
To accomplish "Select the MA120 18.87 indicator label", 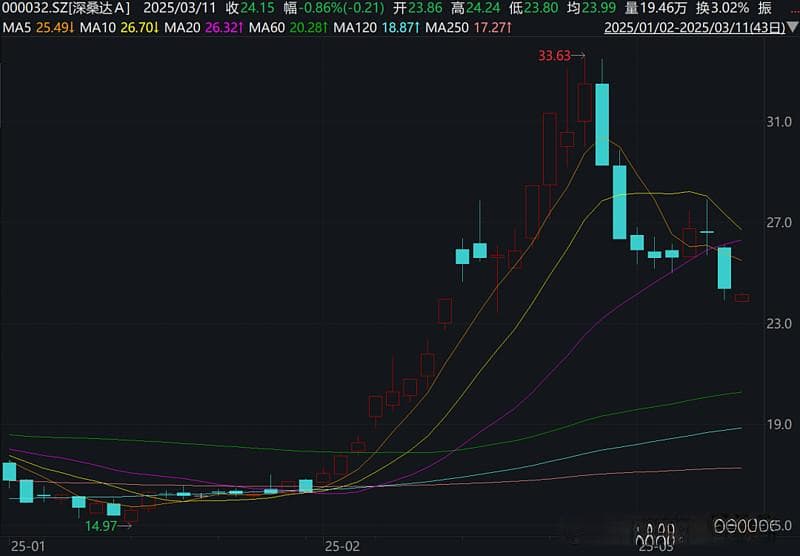I will coord(377,28).
